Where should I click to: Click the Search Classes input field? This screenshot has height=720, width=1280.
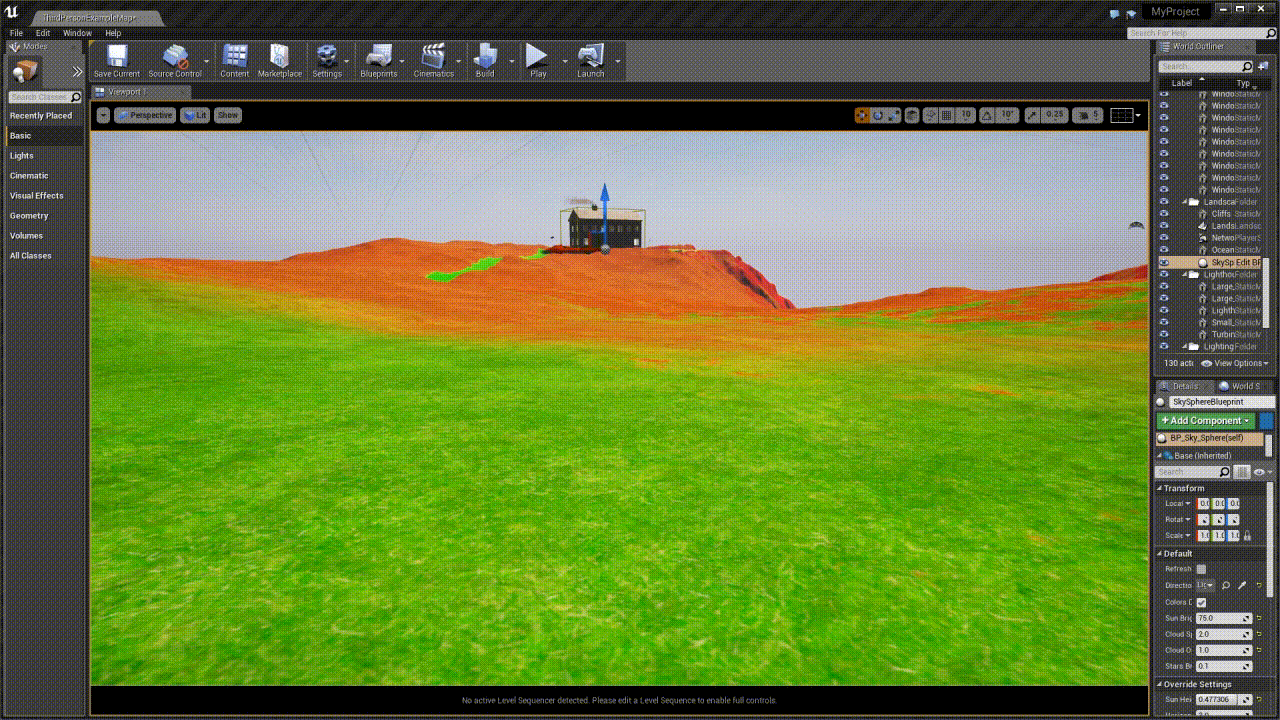click(x=40, y=97)
